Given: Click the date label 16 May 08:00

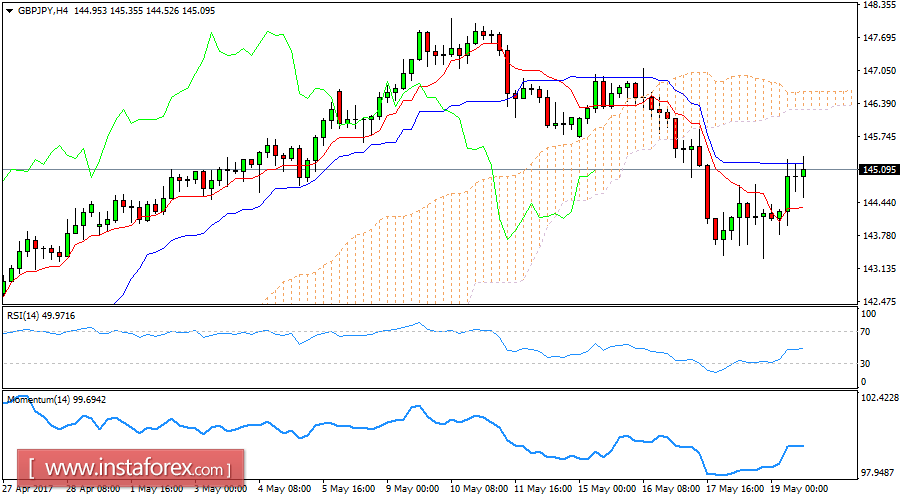Looking at the screenshot, I should 672,489.
